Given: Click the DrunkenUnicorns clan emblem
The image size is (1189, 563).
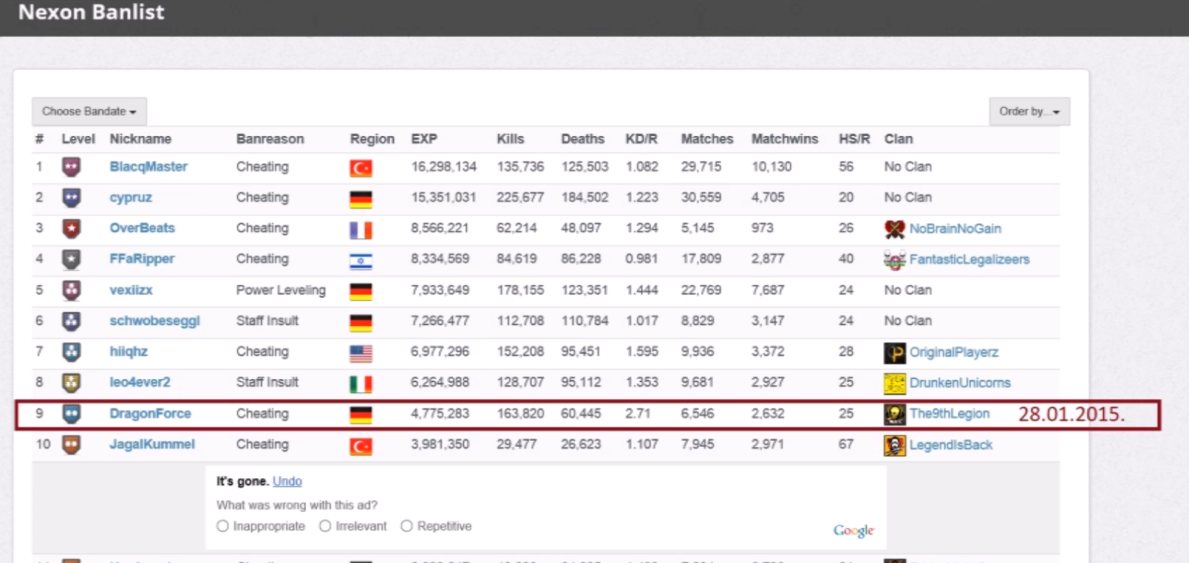Looking at the screenshot, I should coord(895,383).
